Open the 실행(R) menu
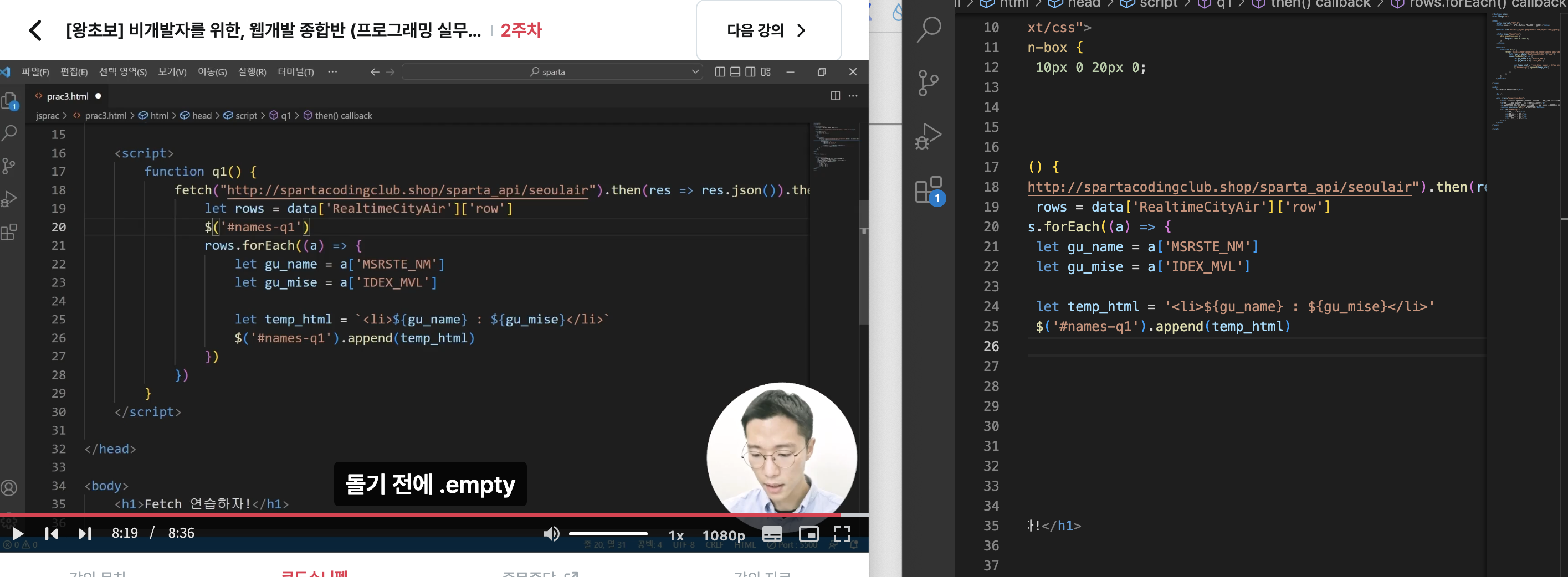 click(252, 72)
